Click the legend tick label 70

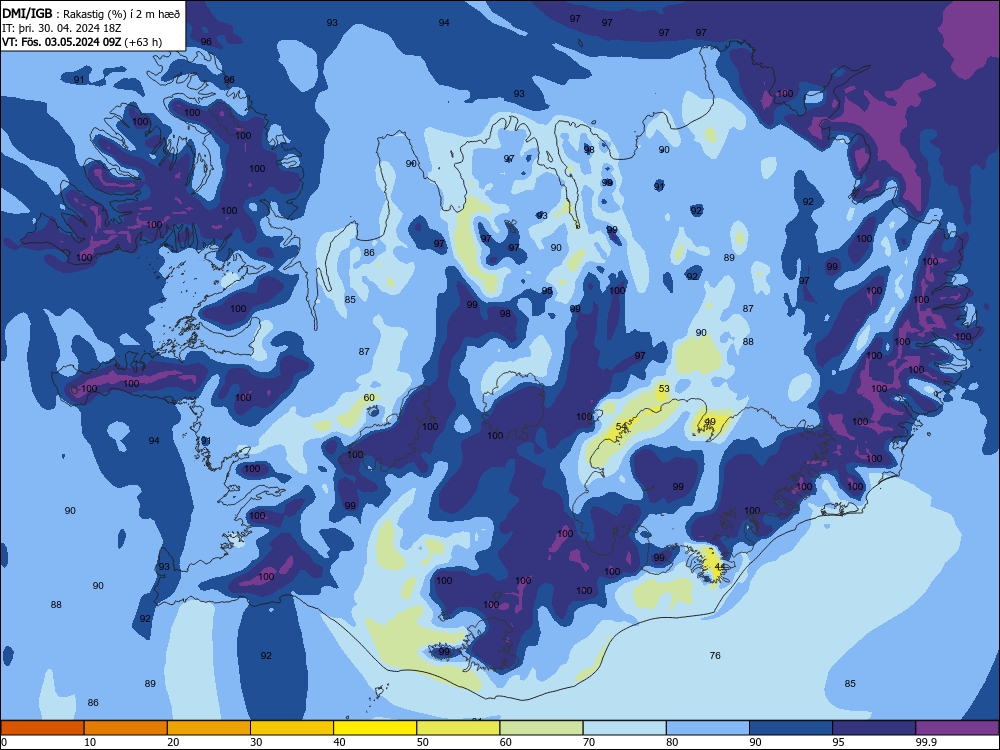(x=589, y=742)
